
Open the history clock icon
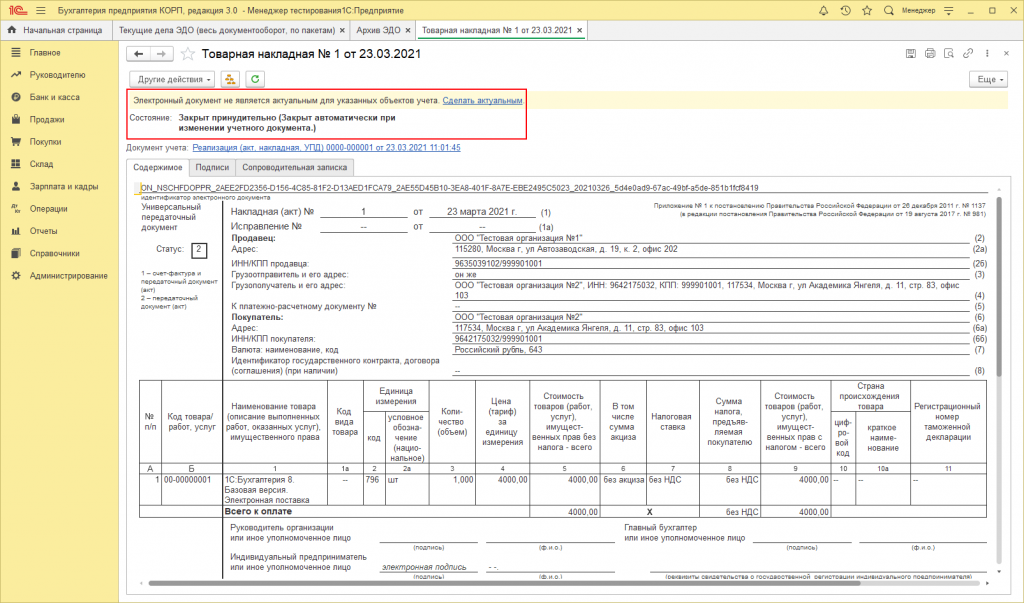845,10
